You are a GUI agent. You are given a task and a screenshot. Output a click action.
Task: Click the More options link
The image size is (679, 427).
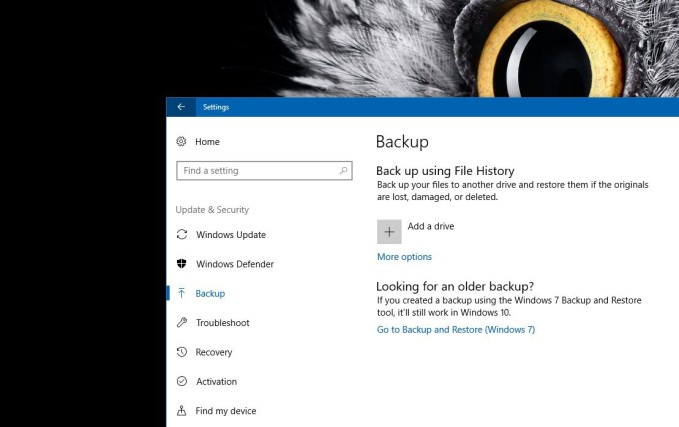click(x=404, y=257)
